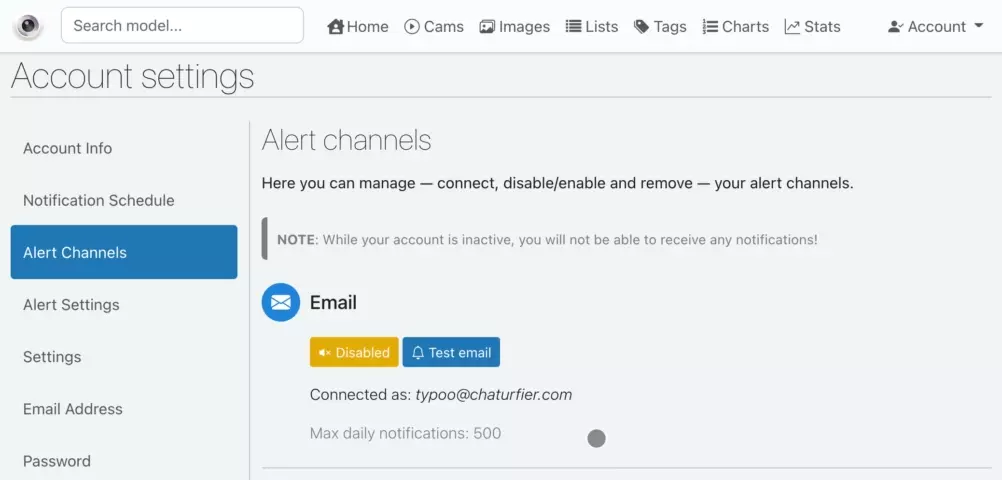Open the Lists page
The image size is (1002, 480).
point(592,26)
